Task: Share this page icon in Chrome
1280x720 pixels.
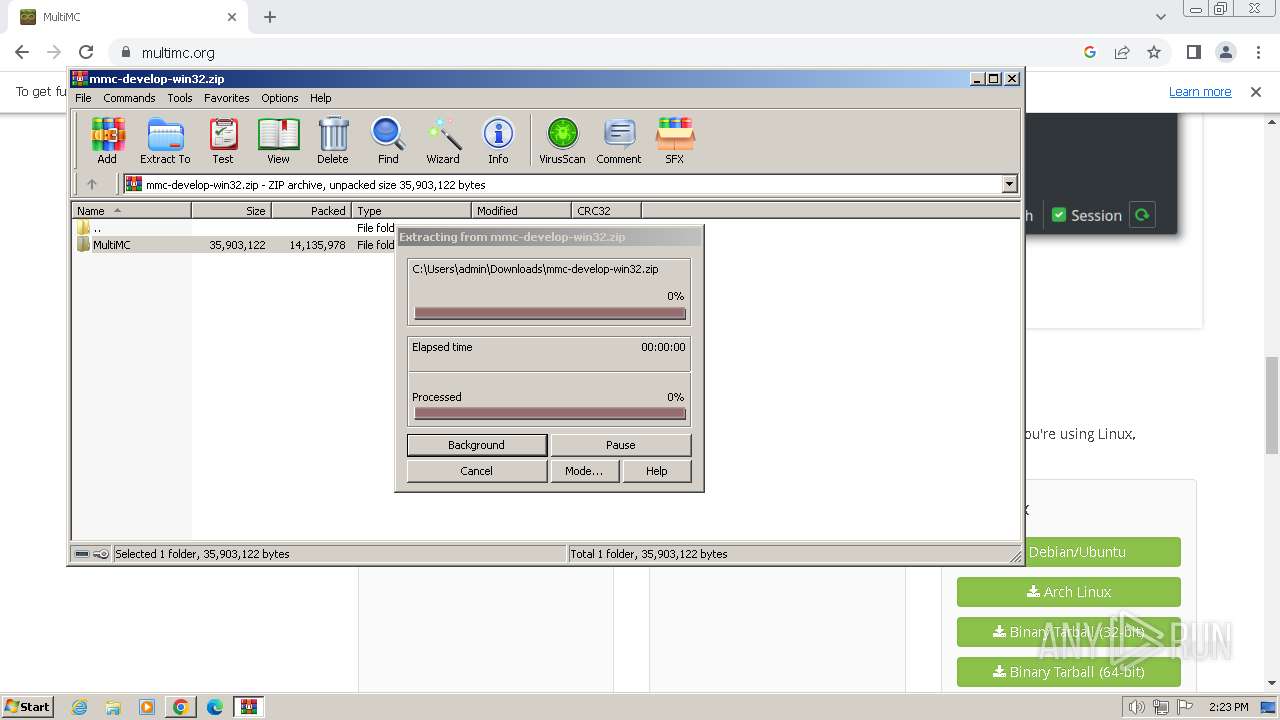Action: 1122,52
